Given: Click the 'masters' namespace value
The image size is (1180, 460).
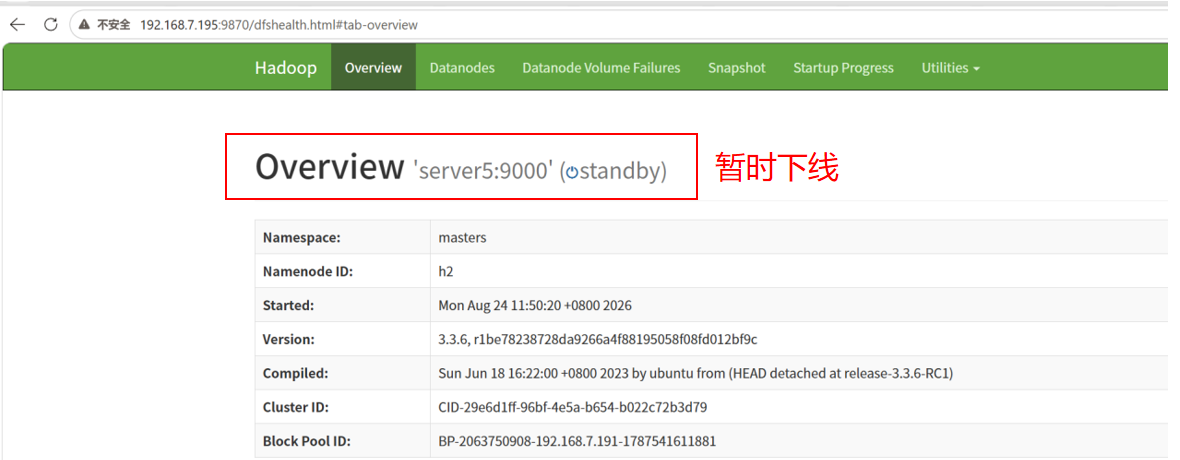Looking at the screenshot, I should tap(462, 238).
